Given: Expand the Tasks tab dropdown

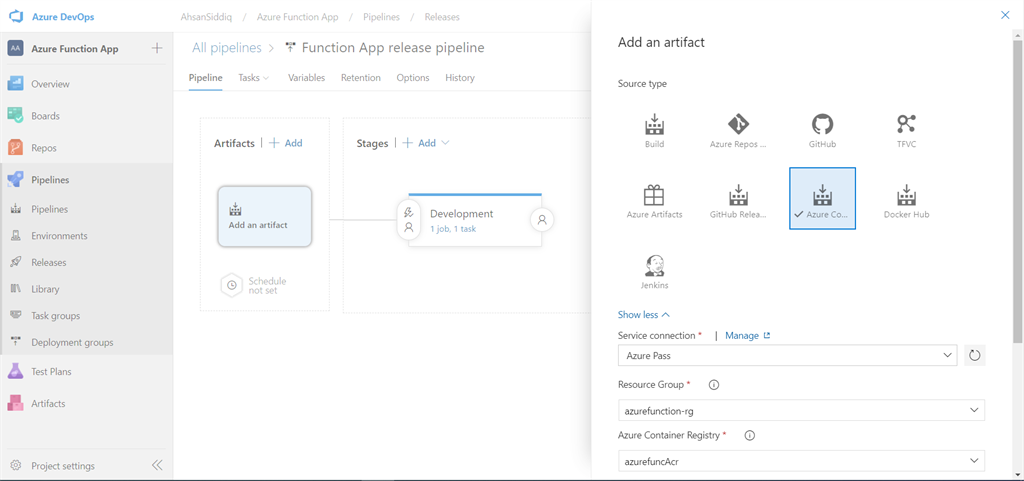Looking at the screenshot, I should 266,78.
